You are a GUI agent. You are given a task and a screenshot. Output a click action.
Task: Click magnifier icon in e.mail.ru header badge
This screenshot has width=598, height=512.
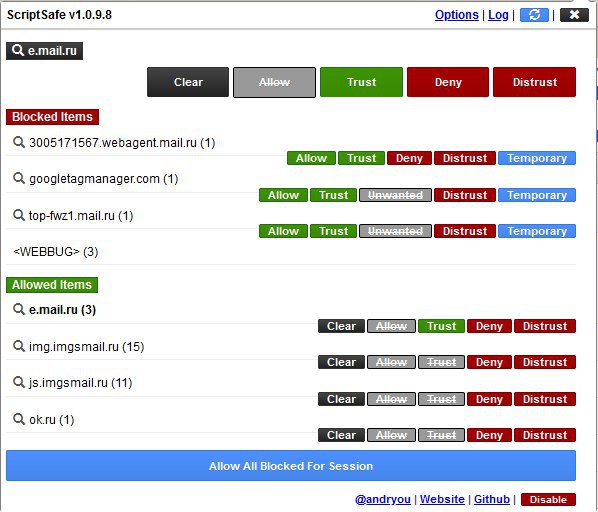click(18, 50)
